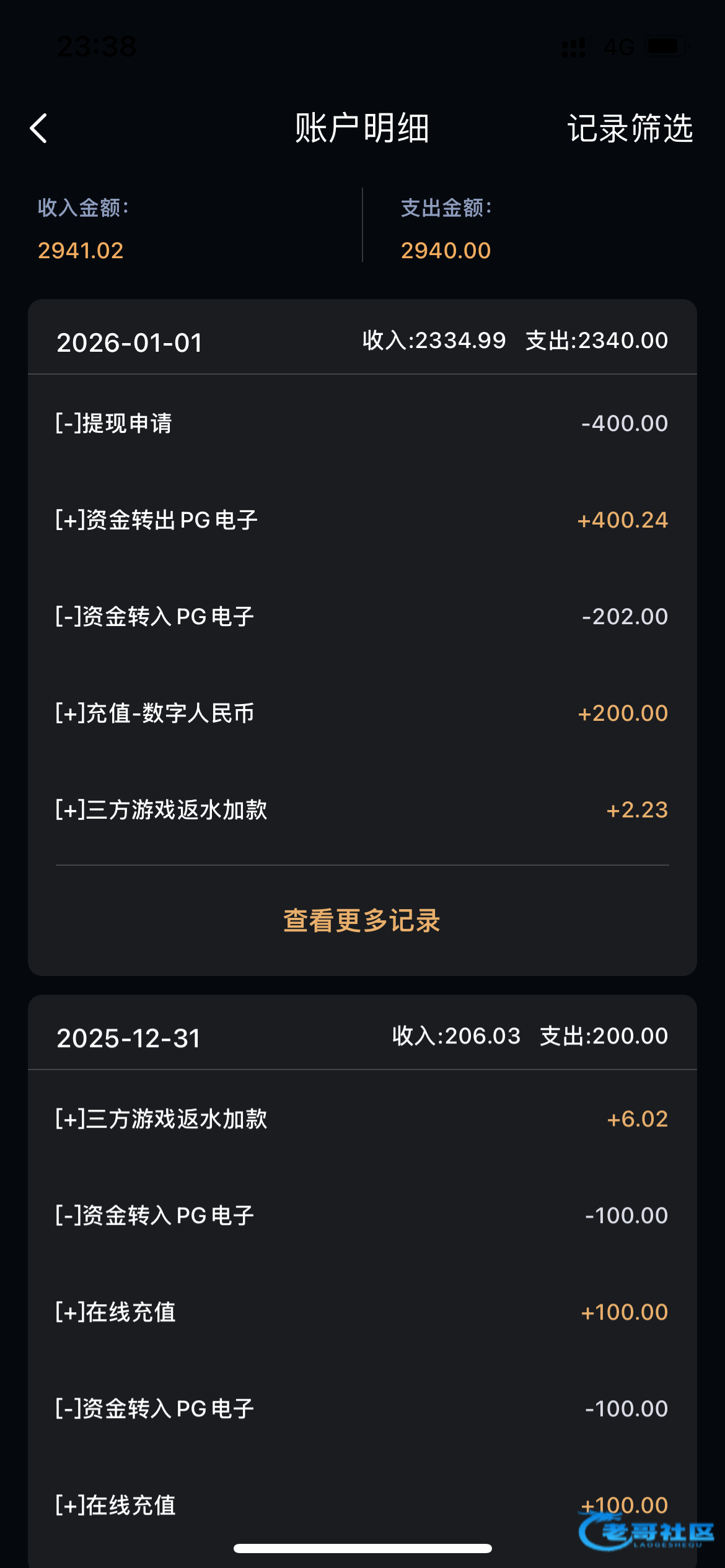Tap the 三方游戏返水加款 +6.02 record
This screenshot has width=725, height=1568.
[x=362, y=1118]
